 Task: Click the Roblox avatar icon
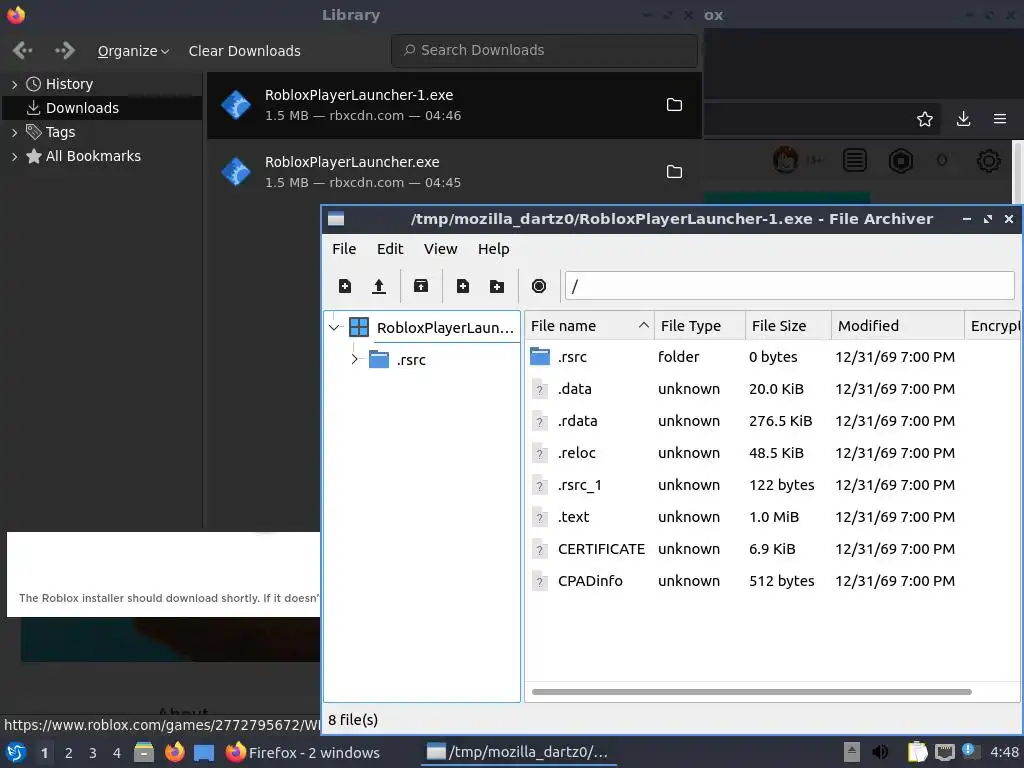[786, 160]
